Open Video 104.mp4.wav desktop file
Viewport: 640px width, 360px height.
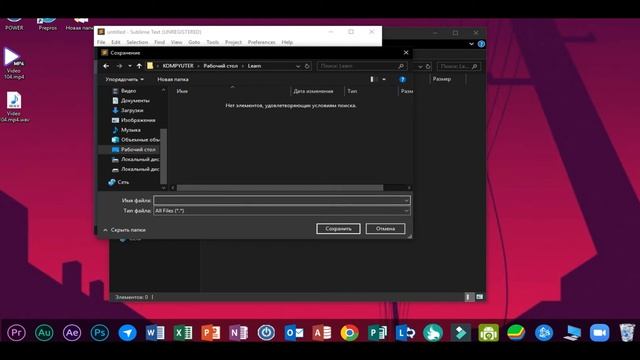click(14, 106)
